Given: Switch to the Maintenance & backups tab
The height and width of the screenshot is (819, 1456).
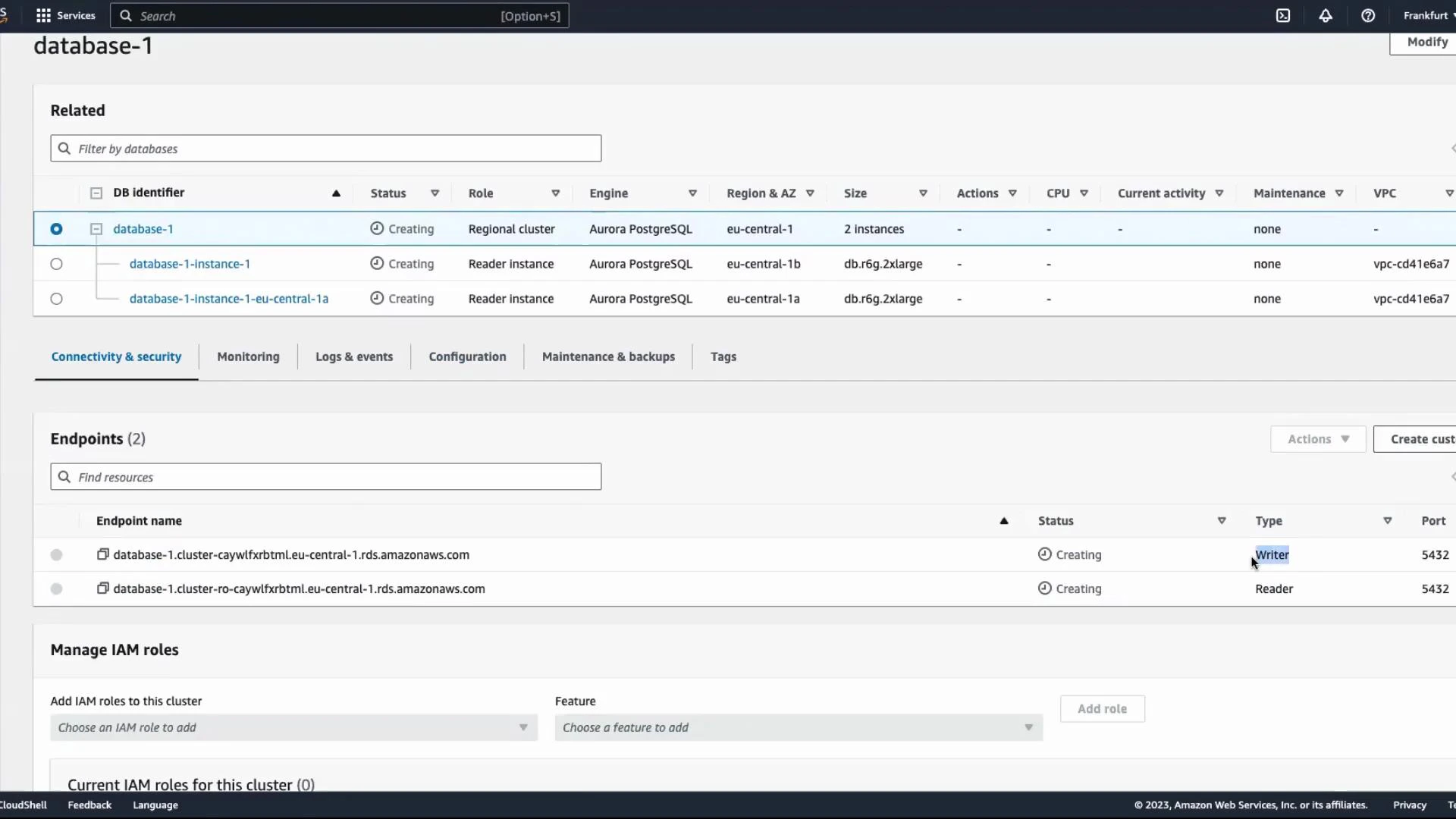Looking at the screenshot, I should [x=607, y=356].
